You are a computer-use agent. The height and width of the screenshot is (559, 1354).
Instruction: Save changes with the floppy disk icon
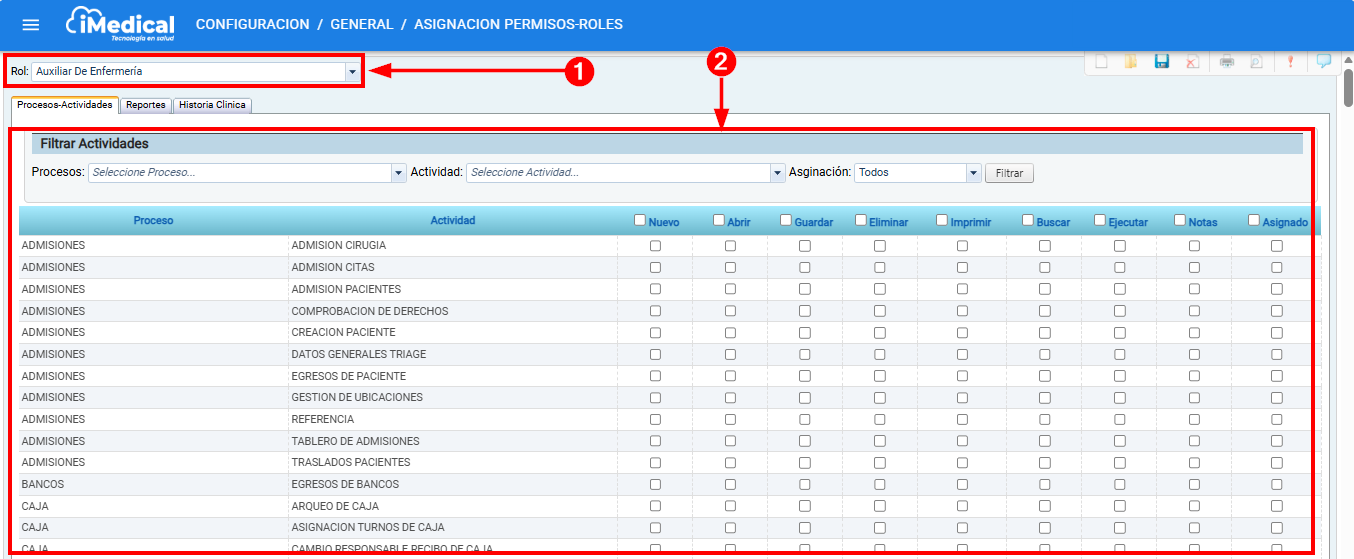pyautogui.click(x=1162, y=62)
